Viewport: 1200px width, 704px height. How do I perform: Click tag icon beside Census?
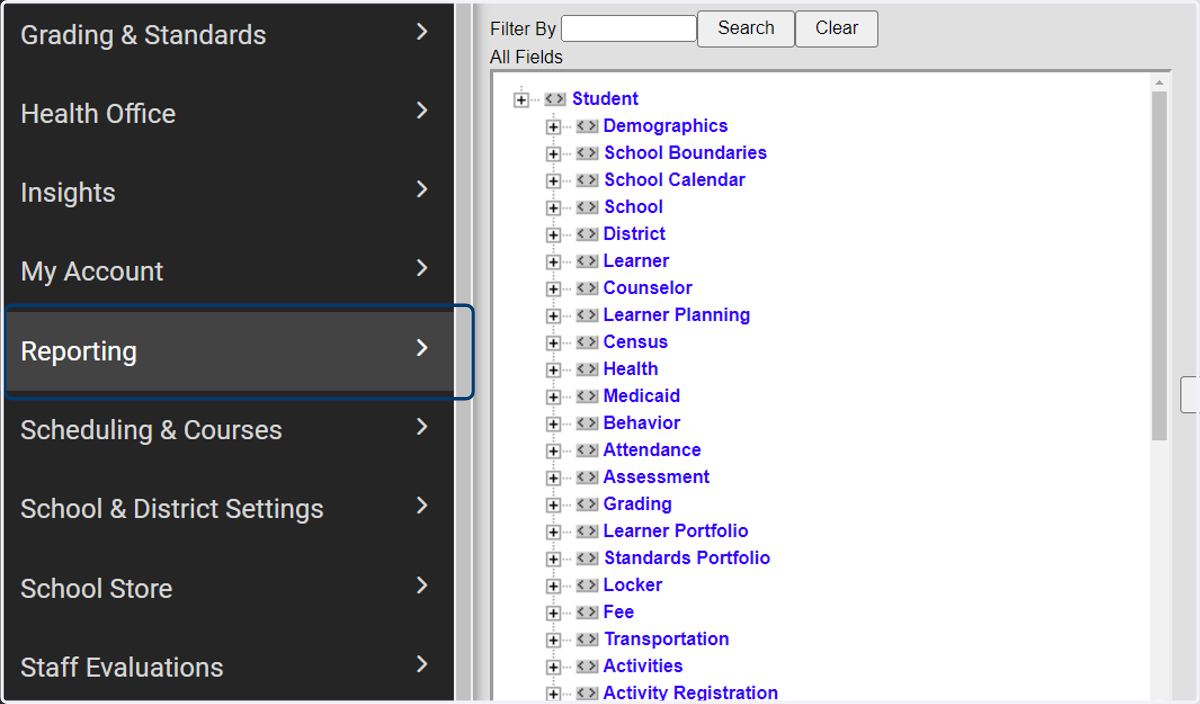click(x=587, y=342)
